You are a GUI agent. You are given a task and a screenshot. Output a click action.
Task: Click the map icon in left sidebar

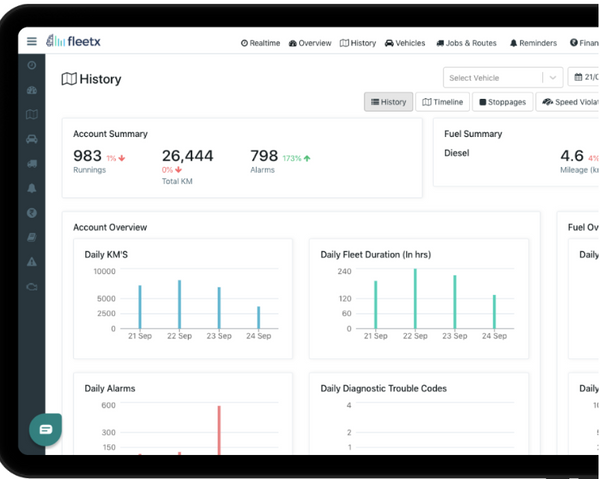pyautogui.click(x=32, y=114)
